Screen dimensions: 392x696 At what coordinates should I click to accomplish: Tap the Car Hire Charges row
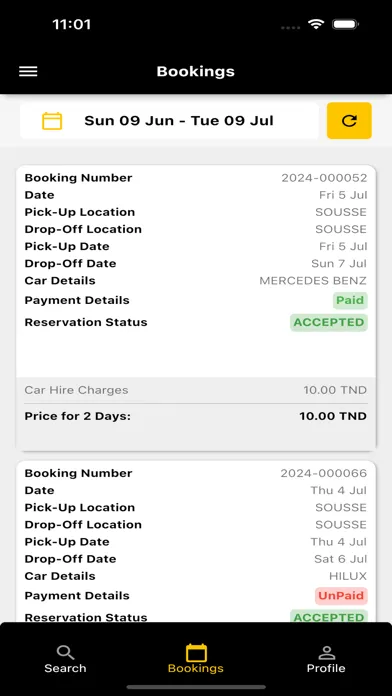click(196, 391)
